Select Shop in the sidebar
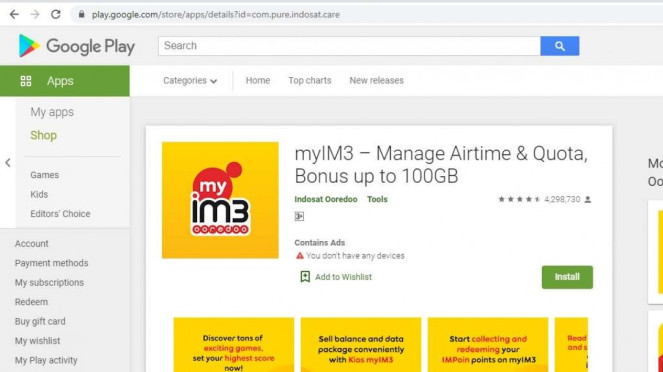The width and height of the screenshot is (663, 372). coord(44,135)
